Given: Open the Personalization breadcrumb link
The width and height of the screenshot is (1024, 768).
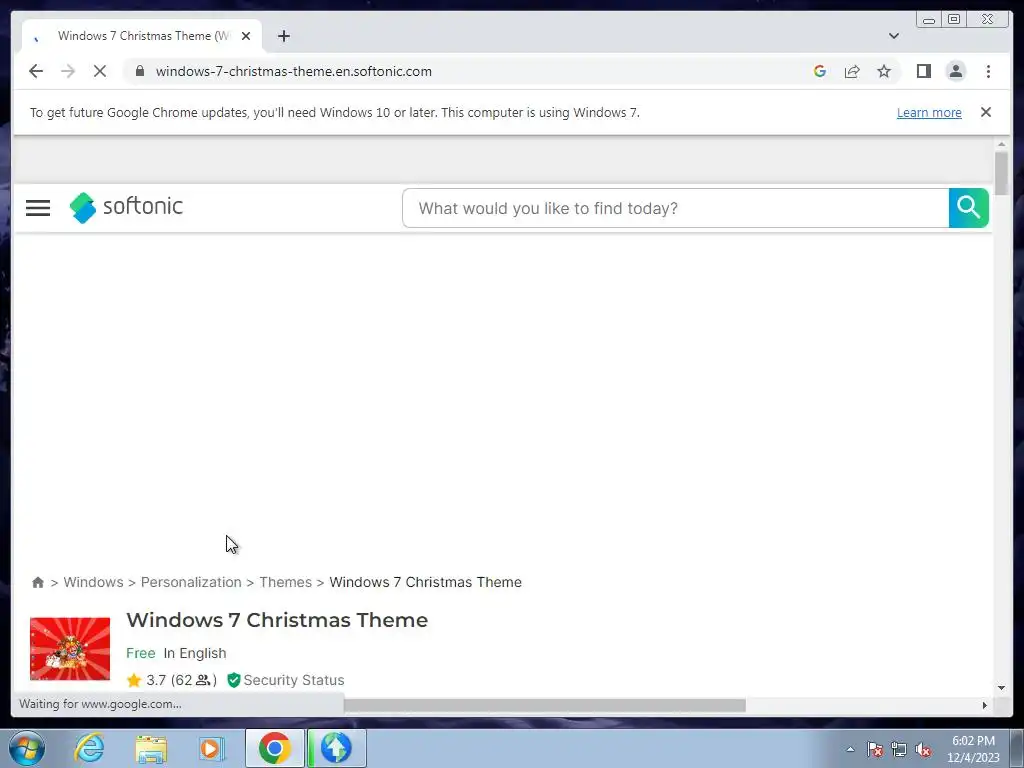Looking at the screenshot, I should click(191, 582).
